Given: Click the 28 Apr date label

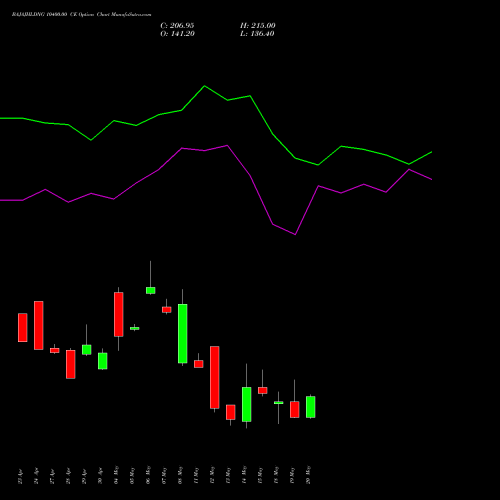Looking at the screenshot, I should (68, 477).
